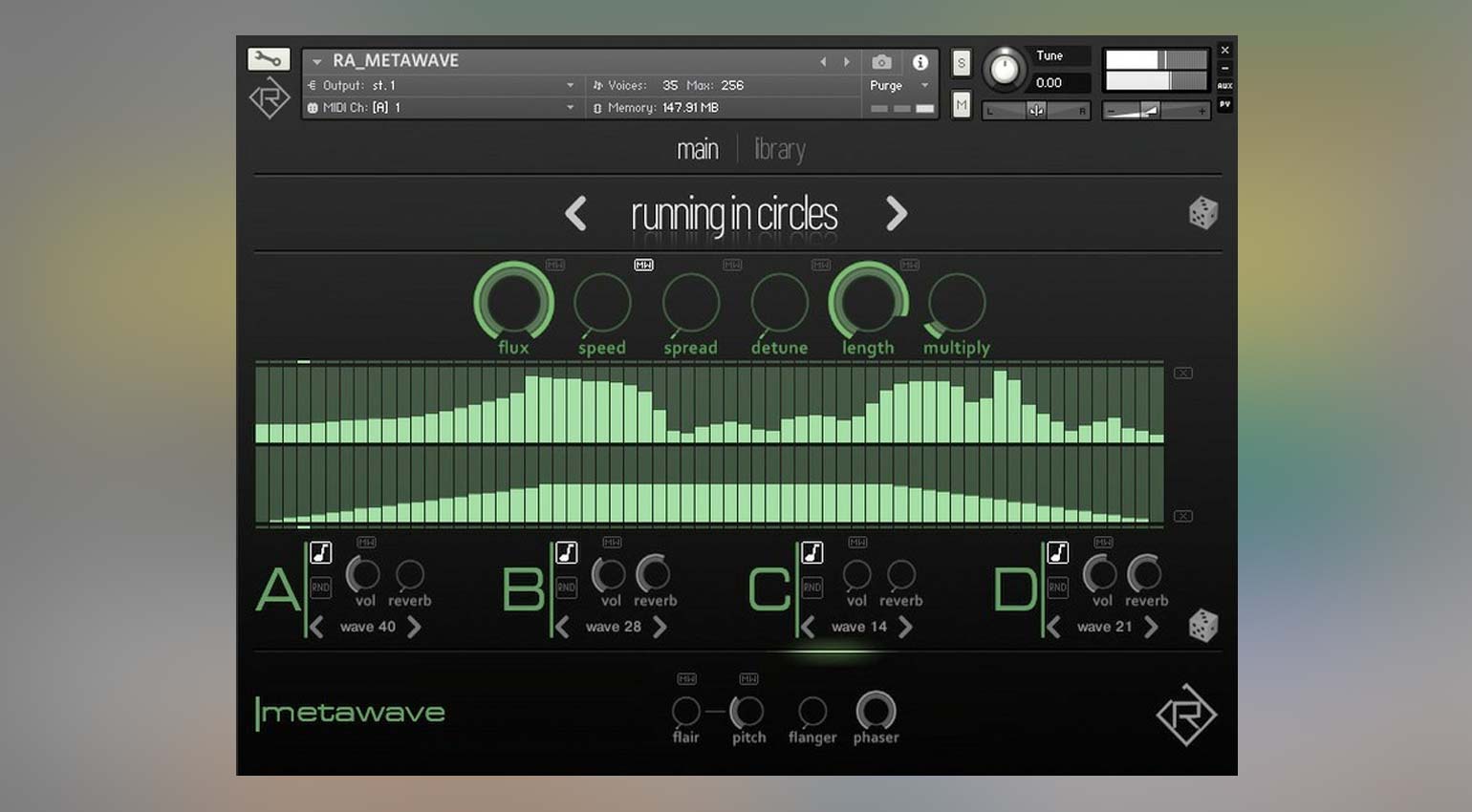Toggle the RND button for layer D
This screenshot has width=1472, height=812.
[x=1058, y=587]
